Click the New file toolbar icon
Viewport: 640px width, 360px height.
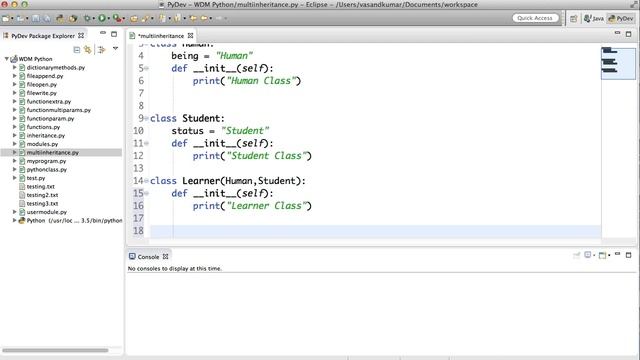6,18
